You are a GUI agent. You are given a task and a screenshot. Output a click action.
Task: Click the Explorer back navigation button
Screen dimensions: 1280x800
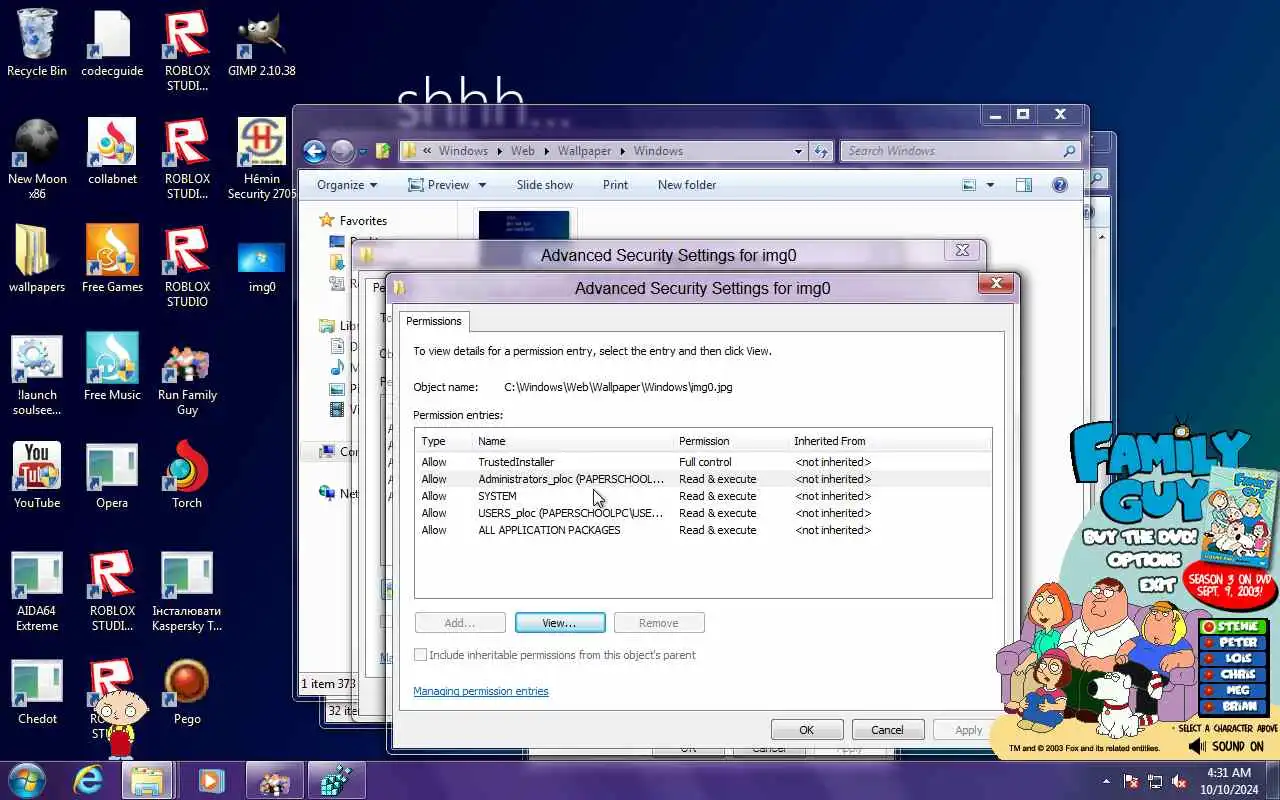click(x=315, y=151)
